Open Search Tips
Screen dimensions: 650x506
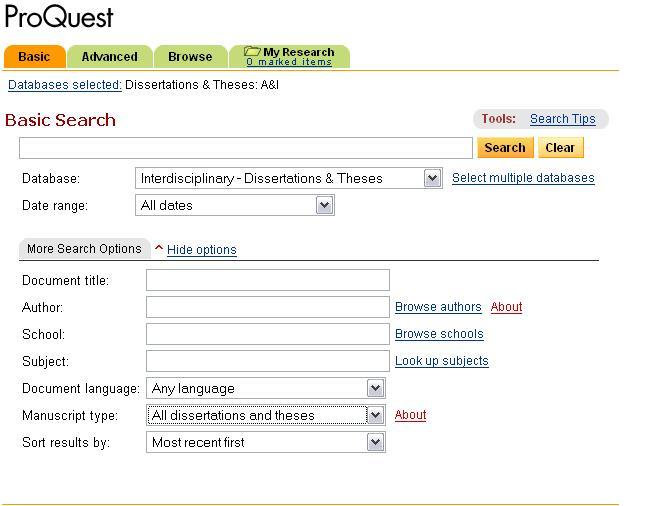tap(563, 119)
